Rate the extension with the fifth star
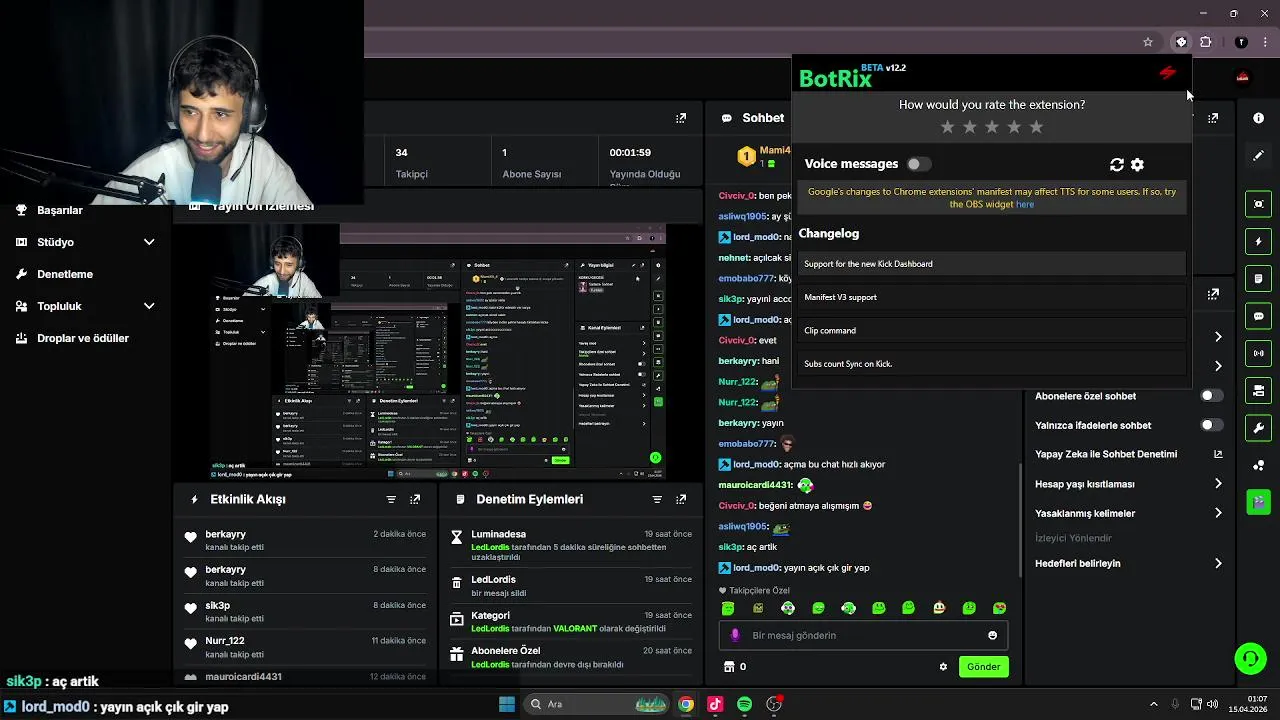 (1036, 127)
